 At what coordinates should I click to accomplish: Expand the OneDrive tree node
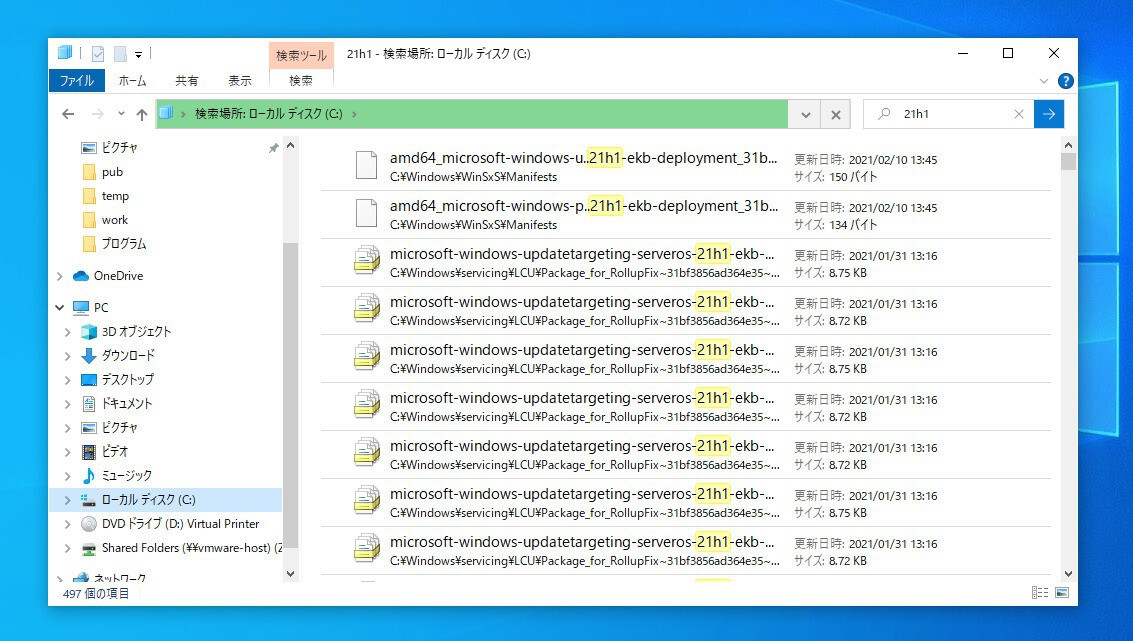[60, 276]
